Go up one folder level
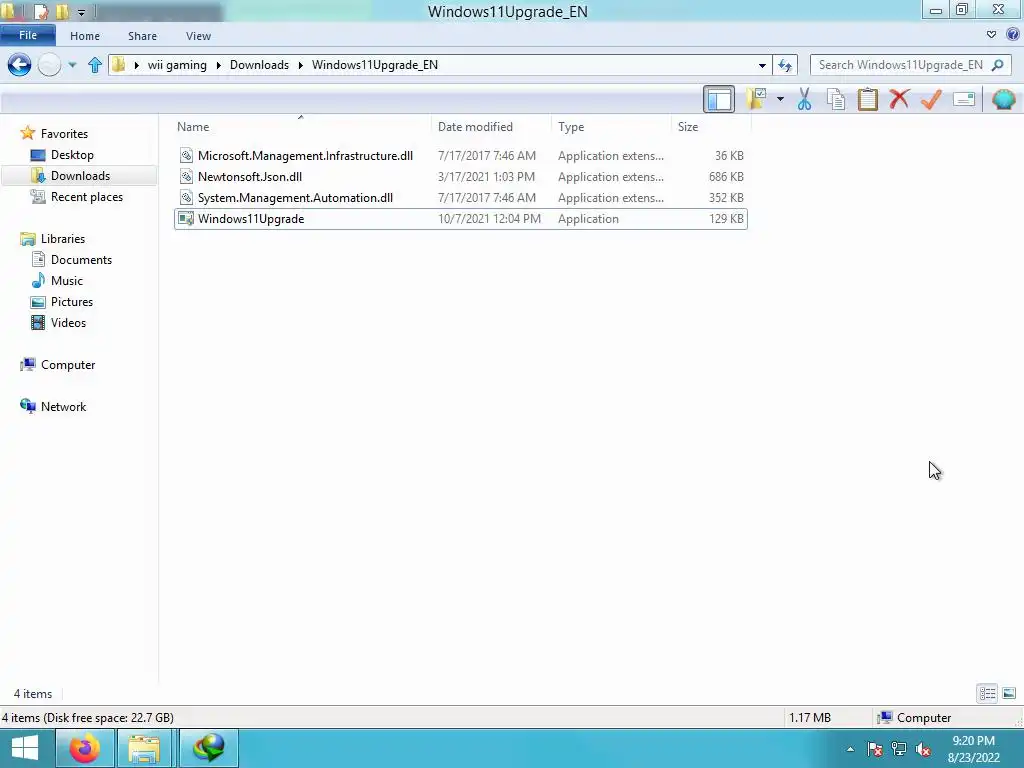Screen dimensions: 1024x768 coord(95,65)
